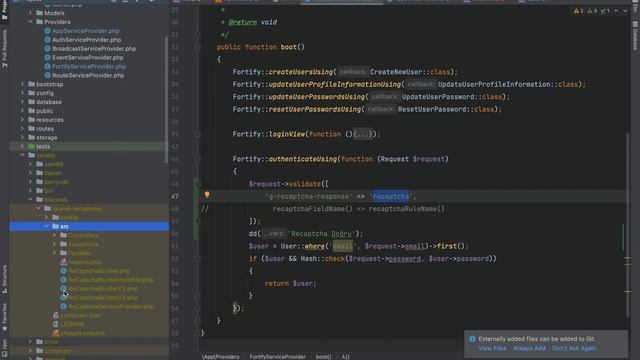Expand the bootstrap folder

pos(22,84)
